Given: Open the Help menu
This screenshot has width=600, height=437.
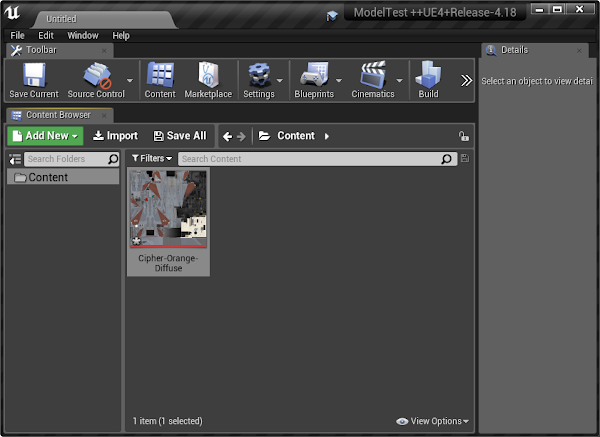Looking at the screenshot, I should tap(121, 36).
